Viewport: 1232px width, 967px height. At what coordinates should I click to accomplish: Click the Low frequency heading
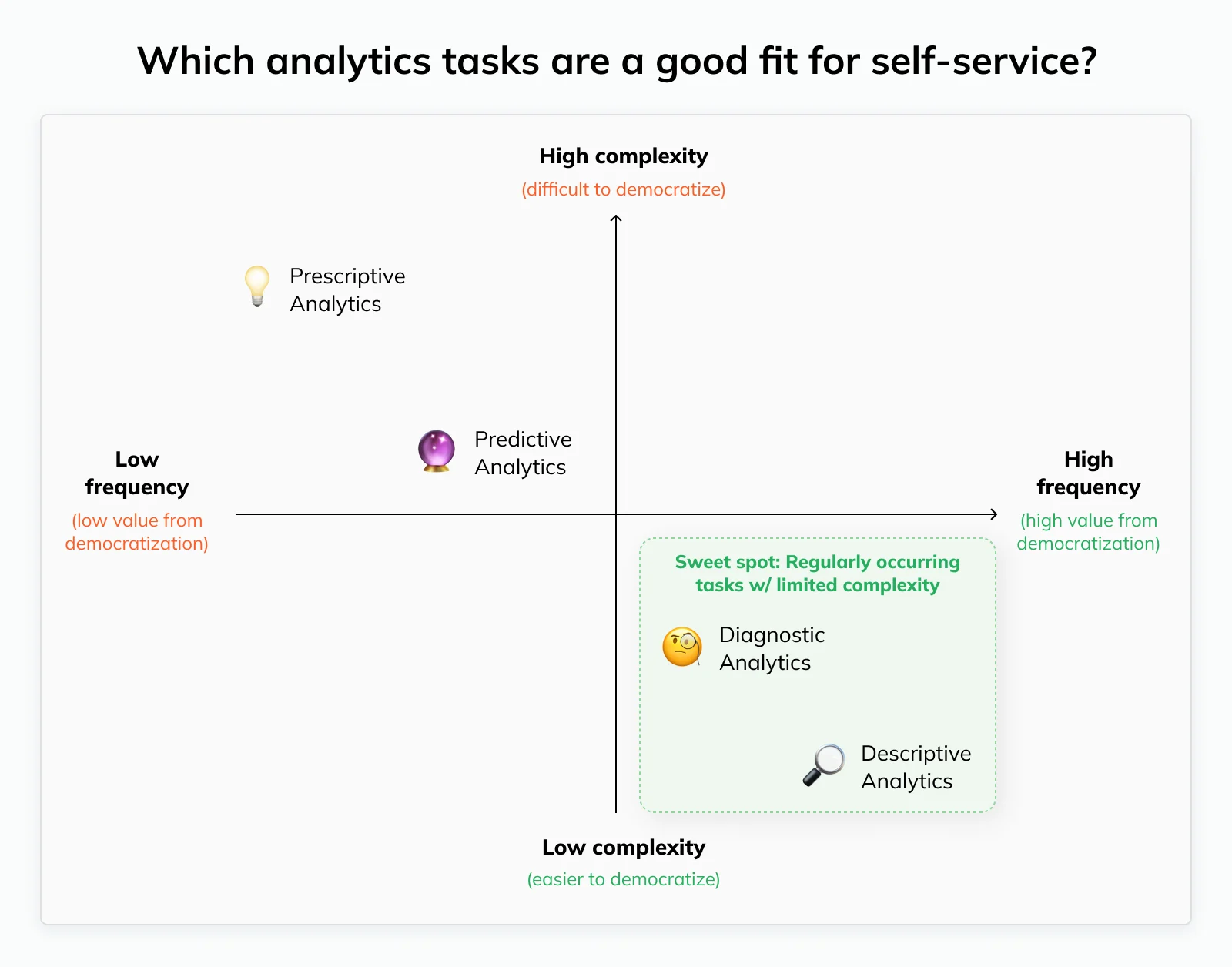(x=137, y=473)
